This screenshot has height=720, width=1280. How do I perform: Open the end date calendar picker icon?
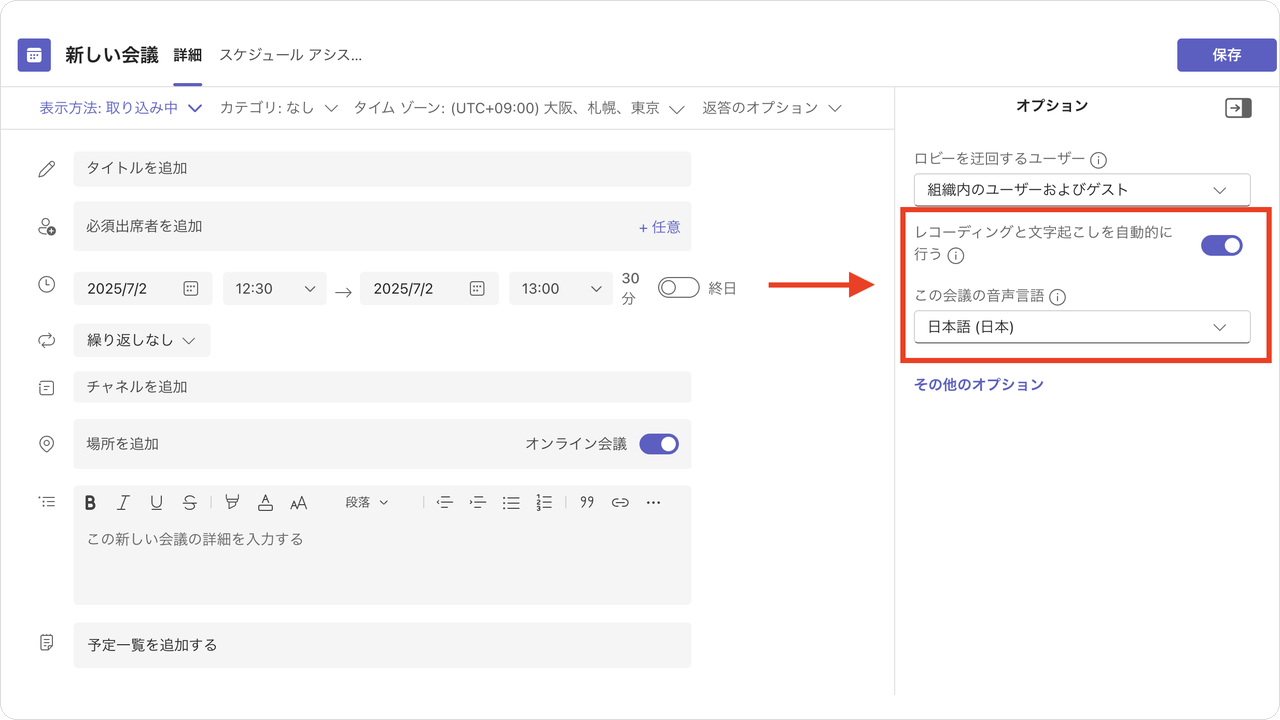click(477, 289)
